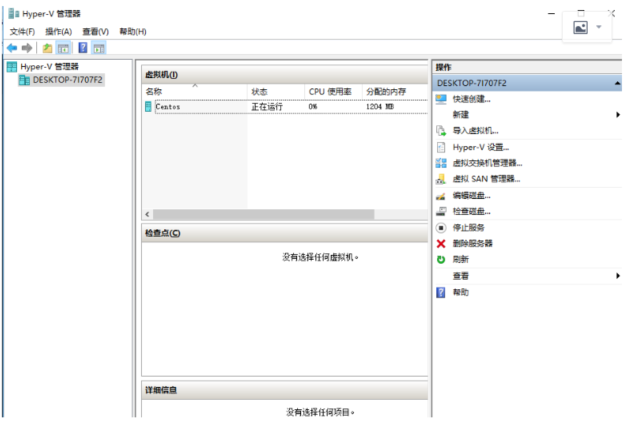Open 虚拟交换机管理器... action link
Viewport: 628px width, 421px height.
point(487,163)
